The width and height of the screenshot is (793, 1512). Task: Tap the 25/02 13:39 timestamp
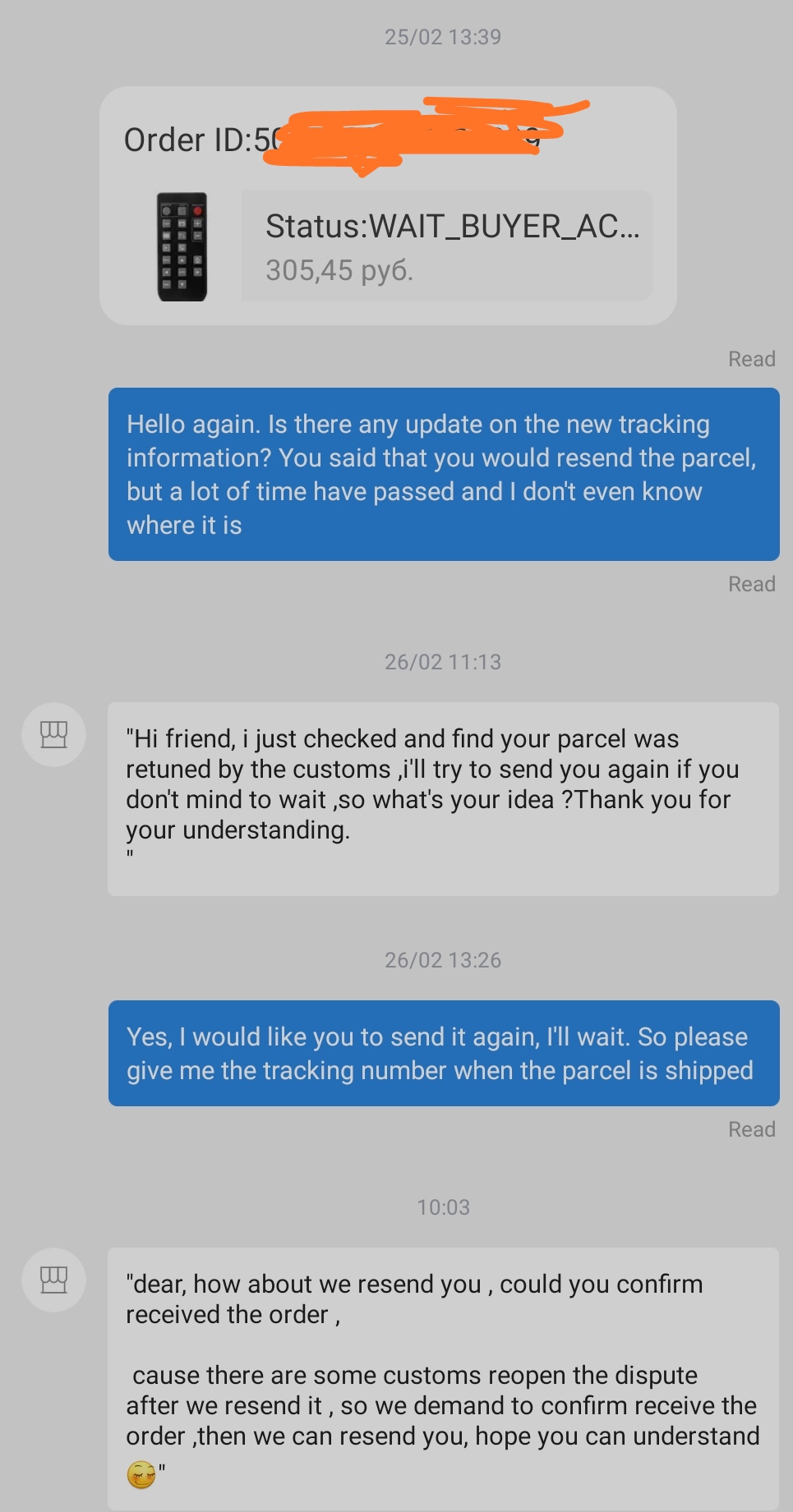coord(443,37)
